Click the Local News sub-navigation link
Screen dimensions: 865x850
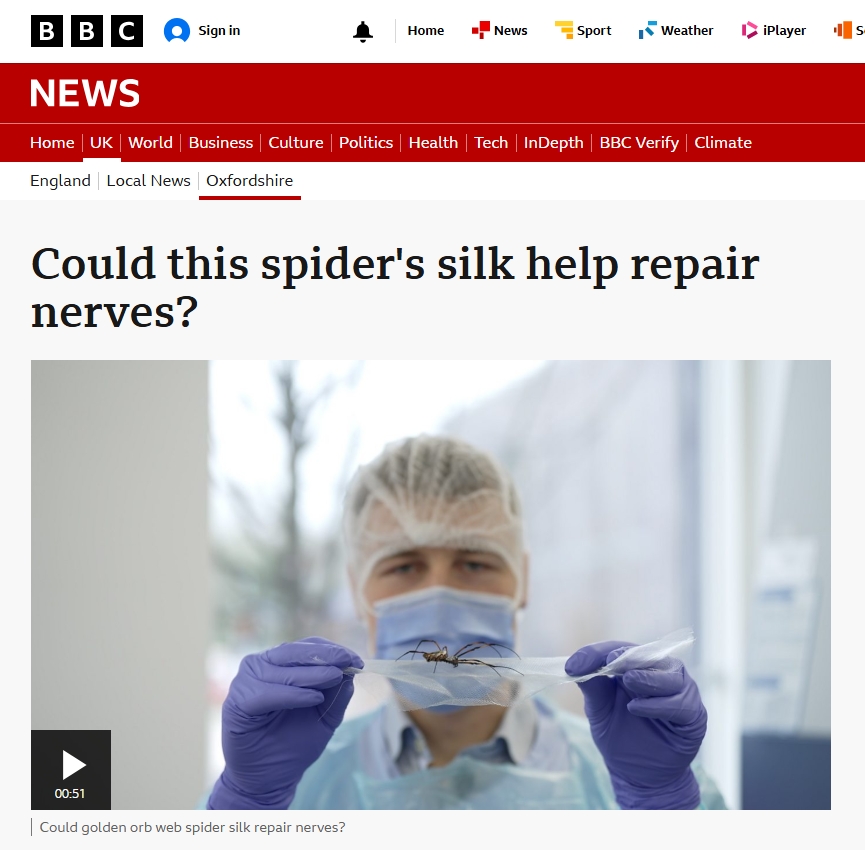point(148,181)
